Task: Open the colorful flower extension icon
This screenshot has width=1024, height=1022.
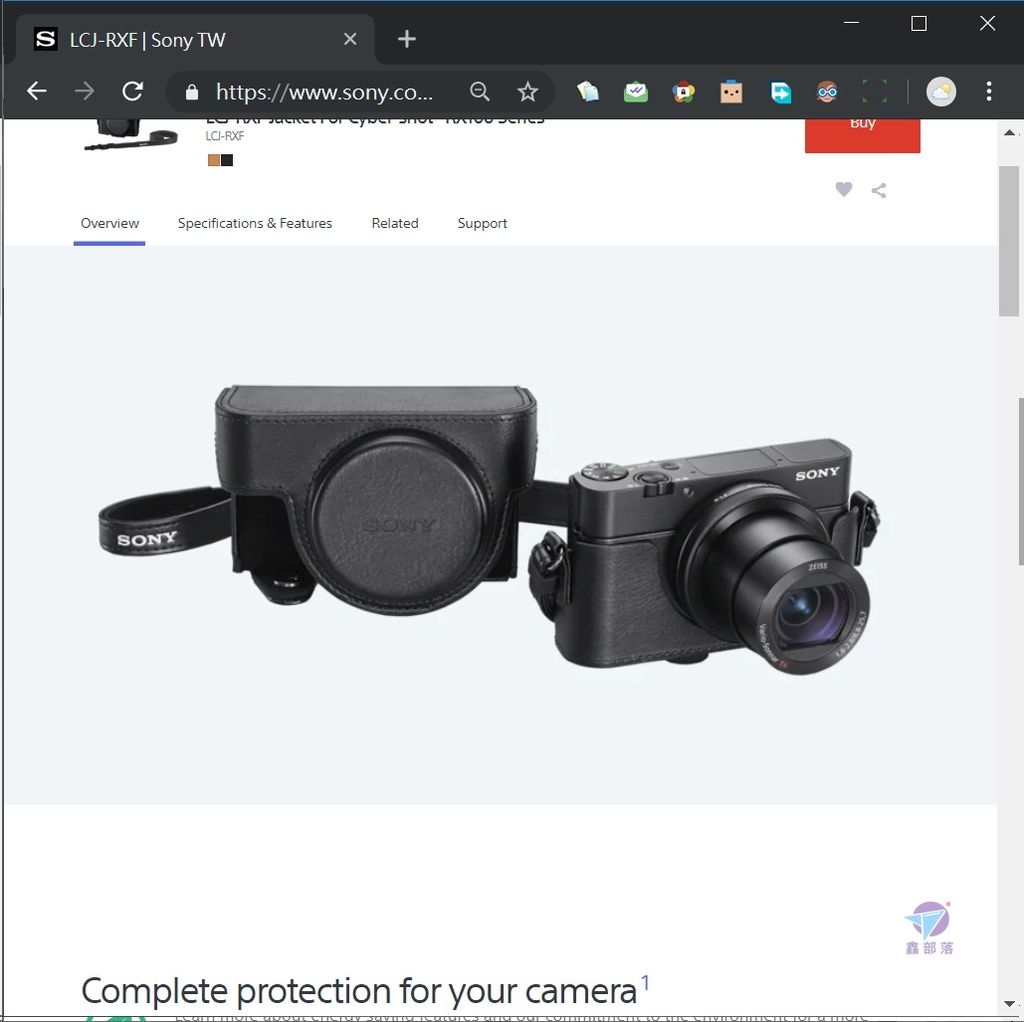Action: pos(683,91)
